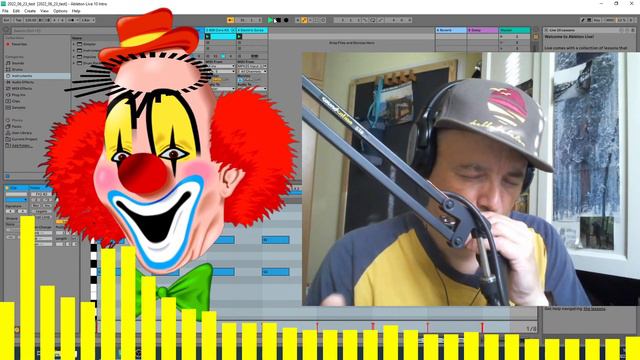Toggle the MIDI map mode switch
The image size is (640, 360).
coord(610,20)
